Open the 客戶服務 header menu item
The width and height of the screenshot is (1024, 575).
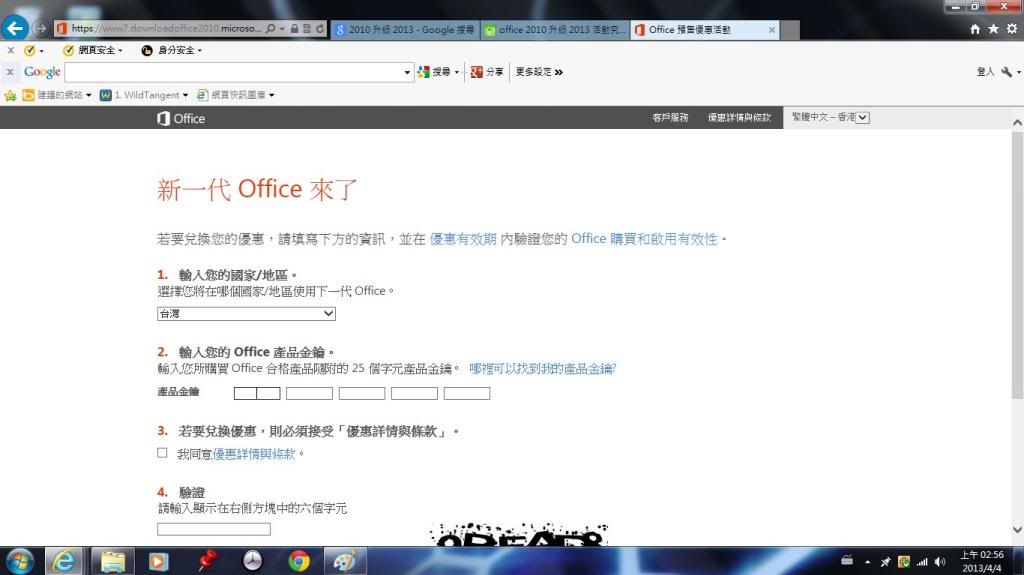[x=670, y=118]
